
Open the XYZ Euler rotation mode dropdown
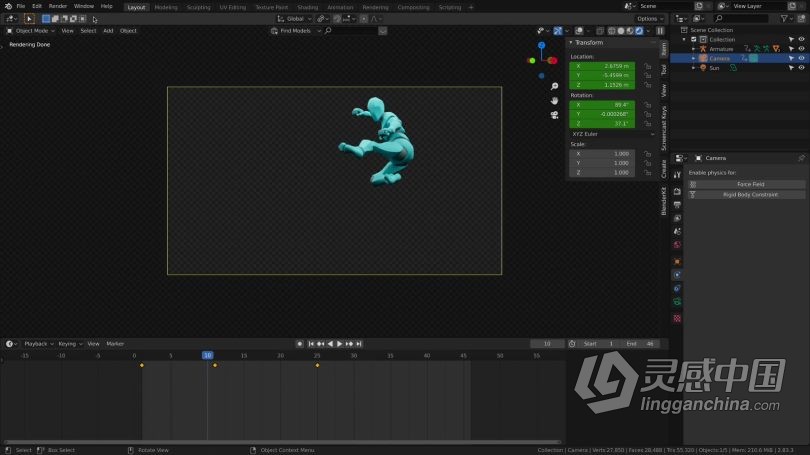pos(613,134)
